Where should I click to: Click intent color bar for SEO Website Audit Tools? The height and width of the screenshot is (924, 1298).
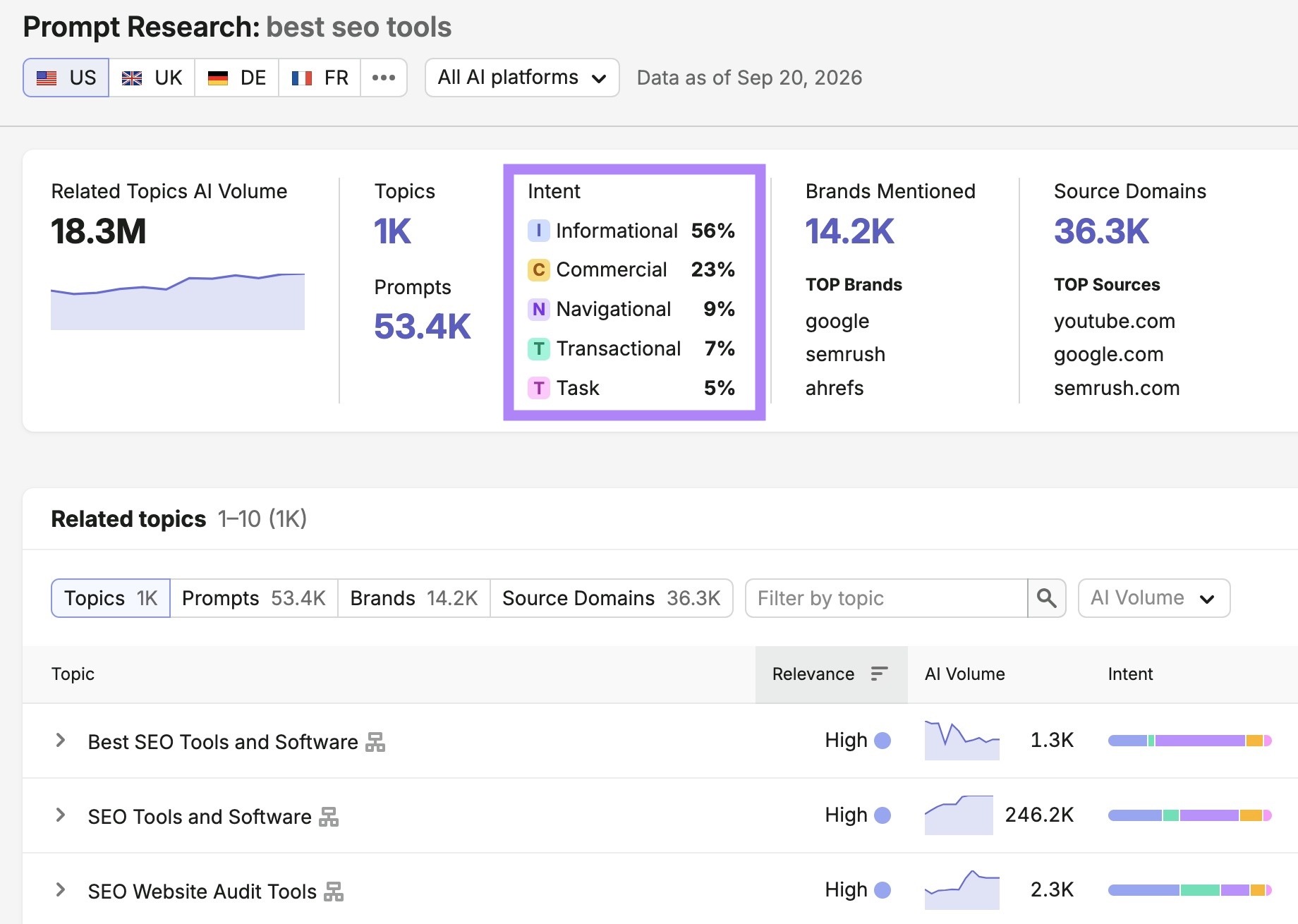click(x=1189, y=890)
